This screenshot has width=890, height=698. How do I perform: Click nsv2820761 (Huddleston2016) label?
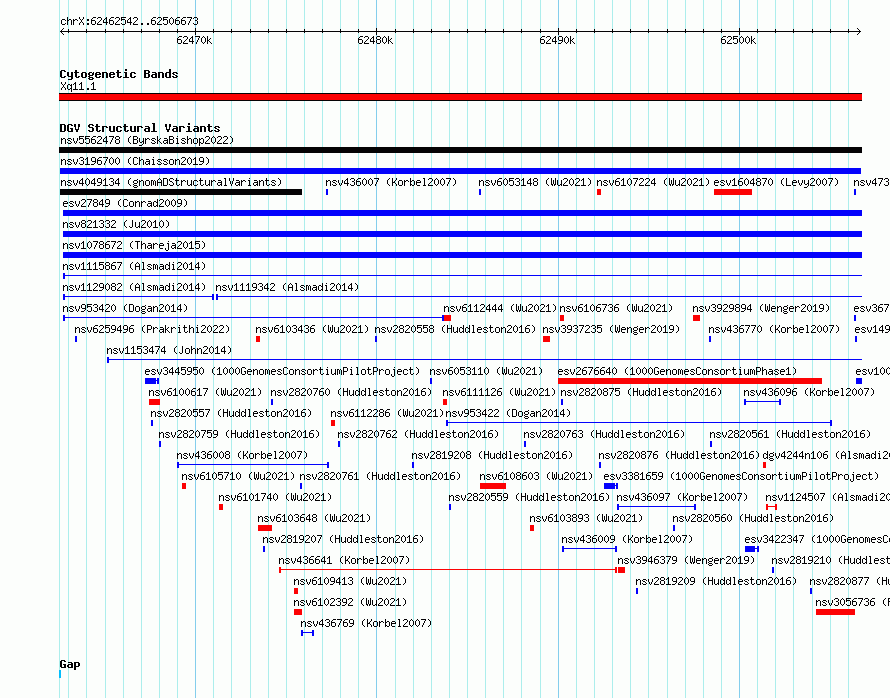point(380,476)
